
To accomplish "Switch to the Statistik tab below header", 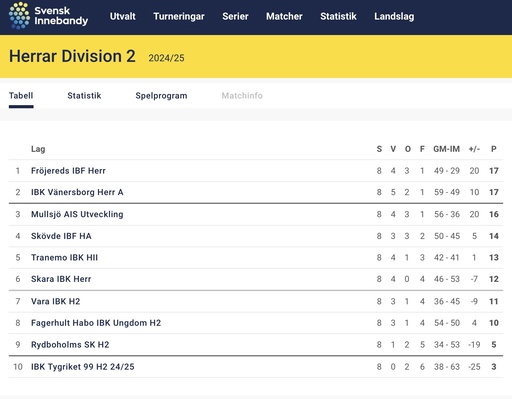I will 84,96.
